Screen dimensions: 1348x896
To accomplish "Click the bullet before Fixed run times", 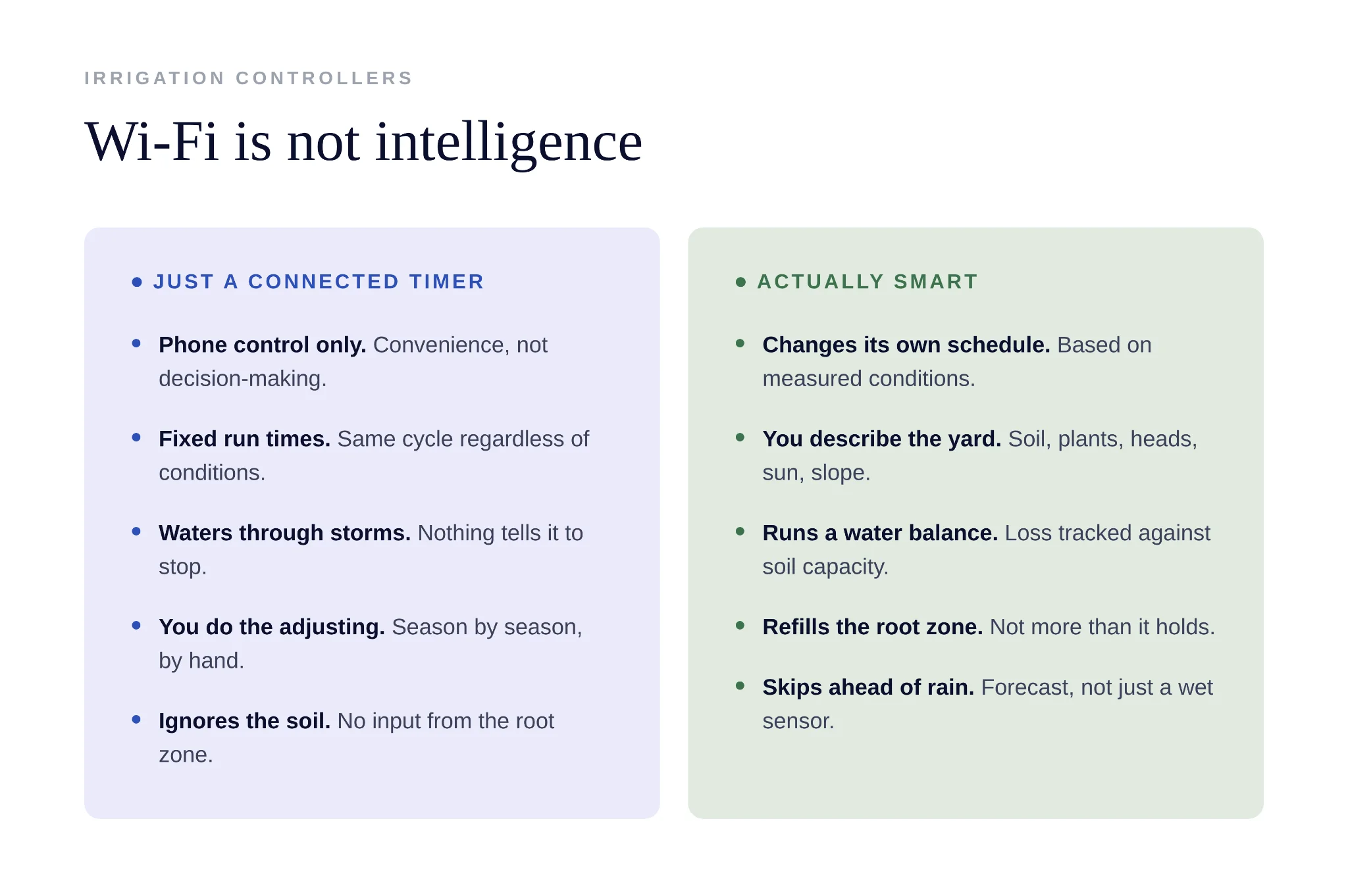I will pyautogui.click(x=136, y=437).
